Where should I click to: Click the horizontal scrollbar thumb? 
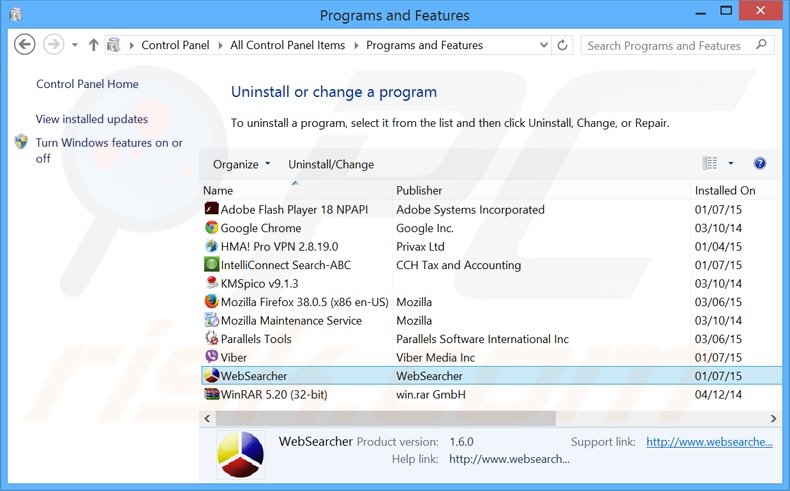pos(385,418)
